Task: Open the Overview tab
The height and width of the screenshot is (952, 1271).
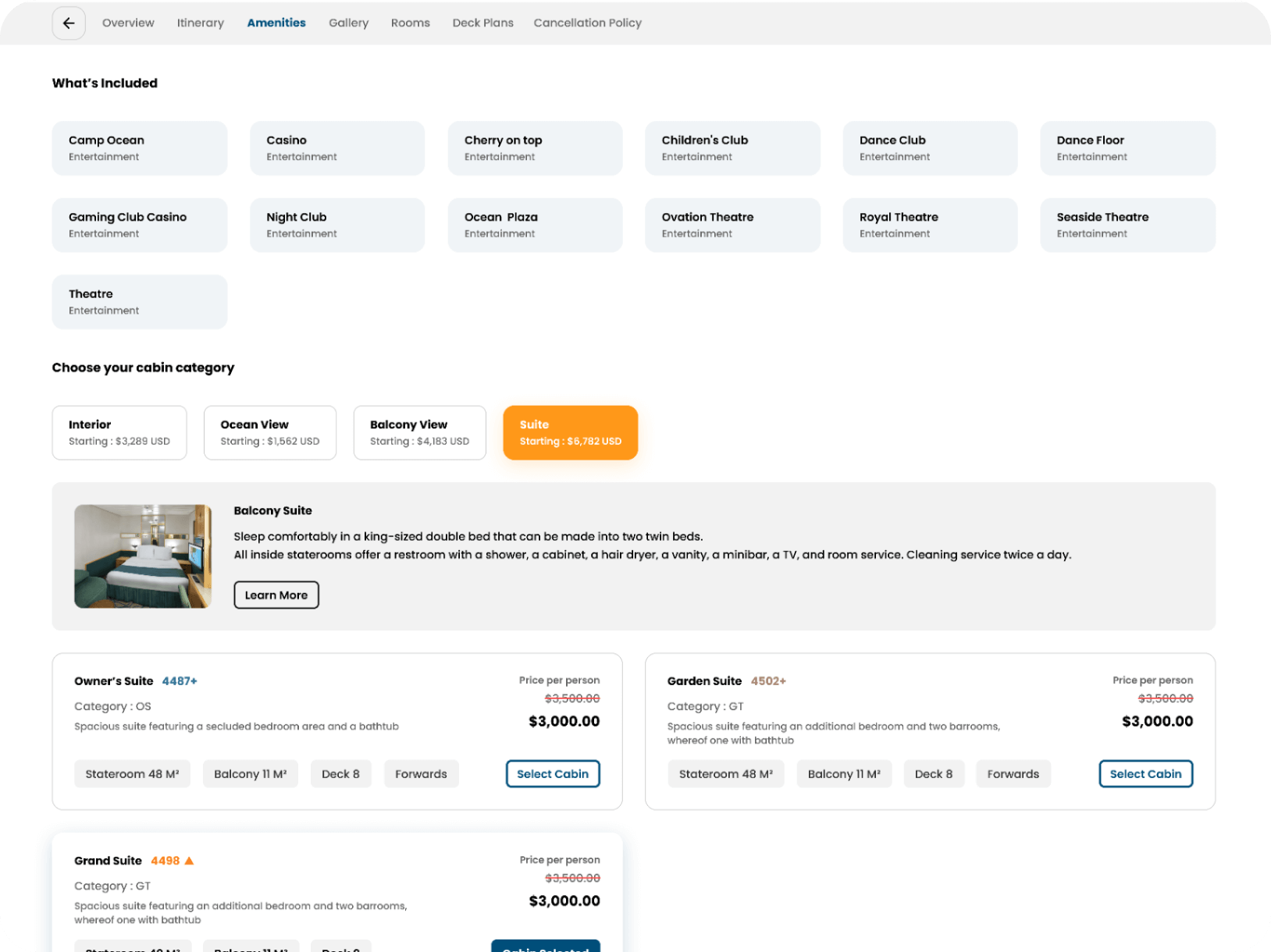Action: click(x=128, y=23)
